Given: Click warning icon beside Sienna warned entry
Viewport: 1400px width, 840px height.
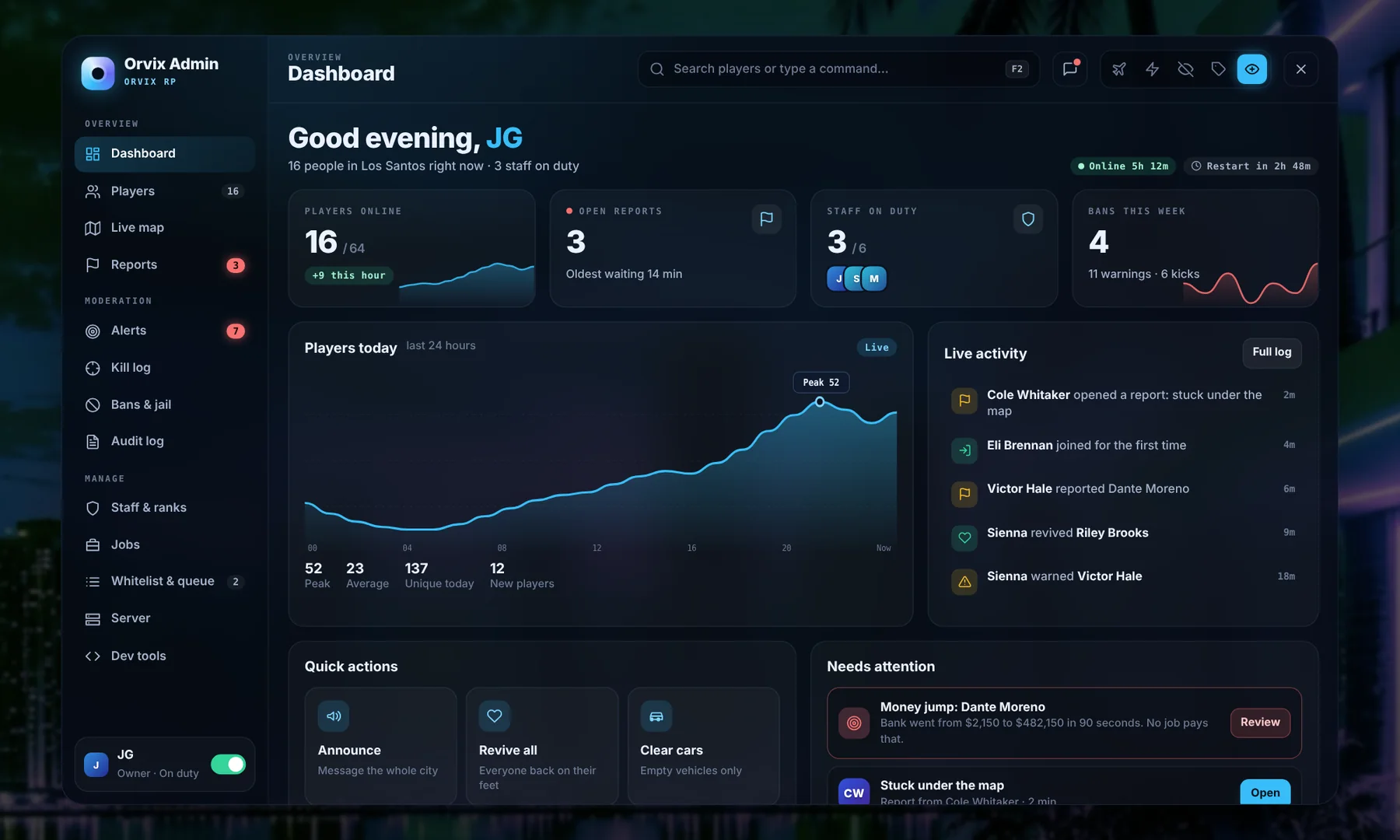Looking at the screenshot, I should click(x=964, y=582).
